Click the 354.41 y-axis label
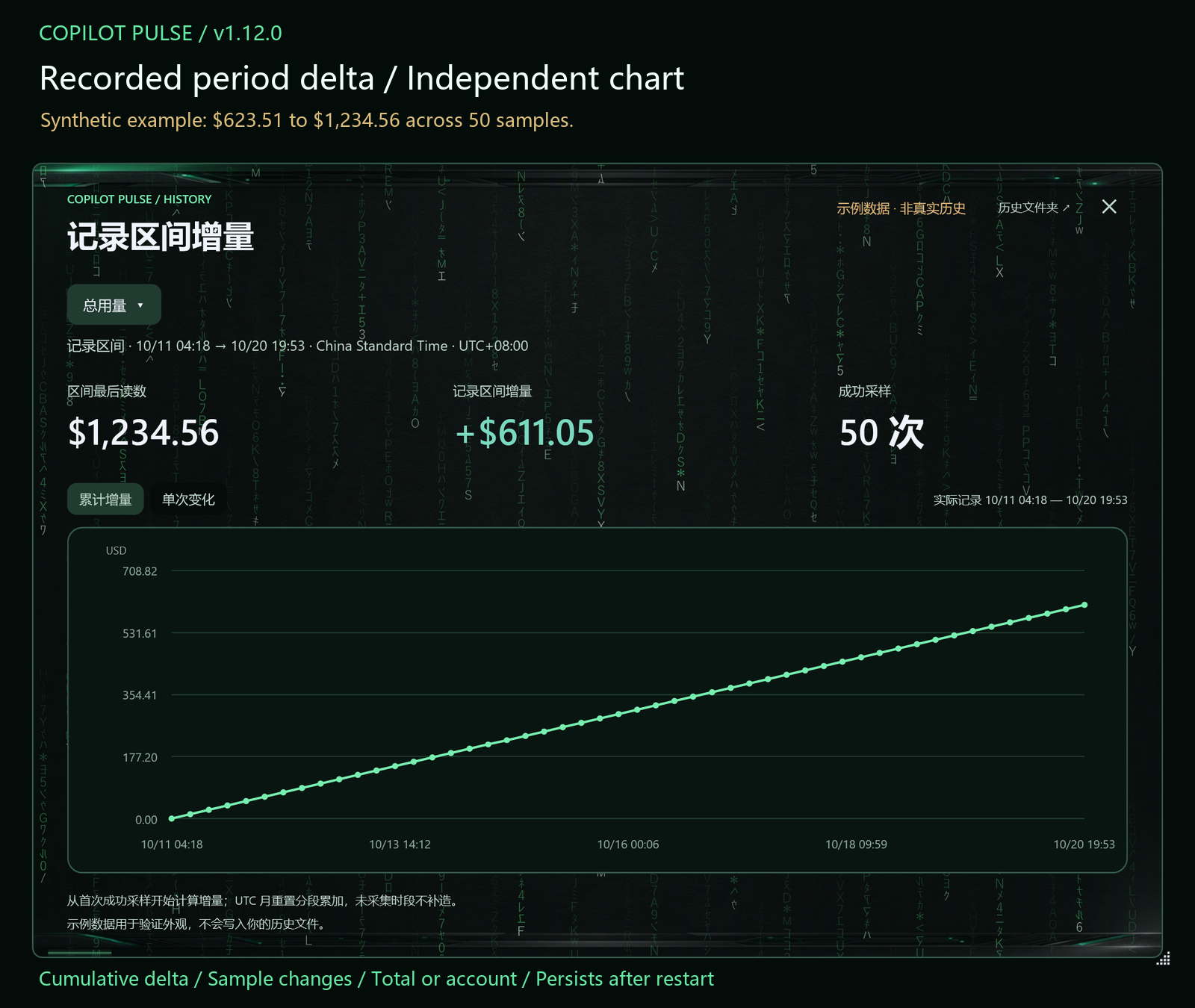The height and width of the screenshot is (1008, 1195). pos(140,695)
